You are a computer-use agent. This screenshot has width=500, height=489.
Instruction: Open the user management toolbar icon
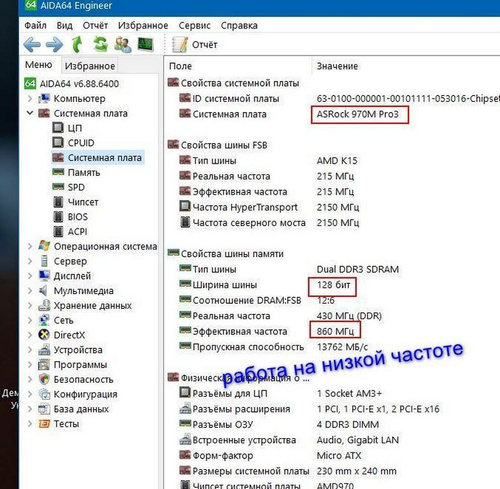123,44
